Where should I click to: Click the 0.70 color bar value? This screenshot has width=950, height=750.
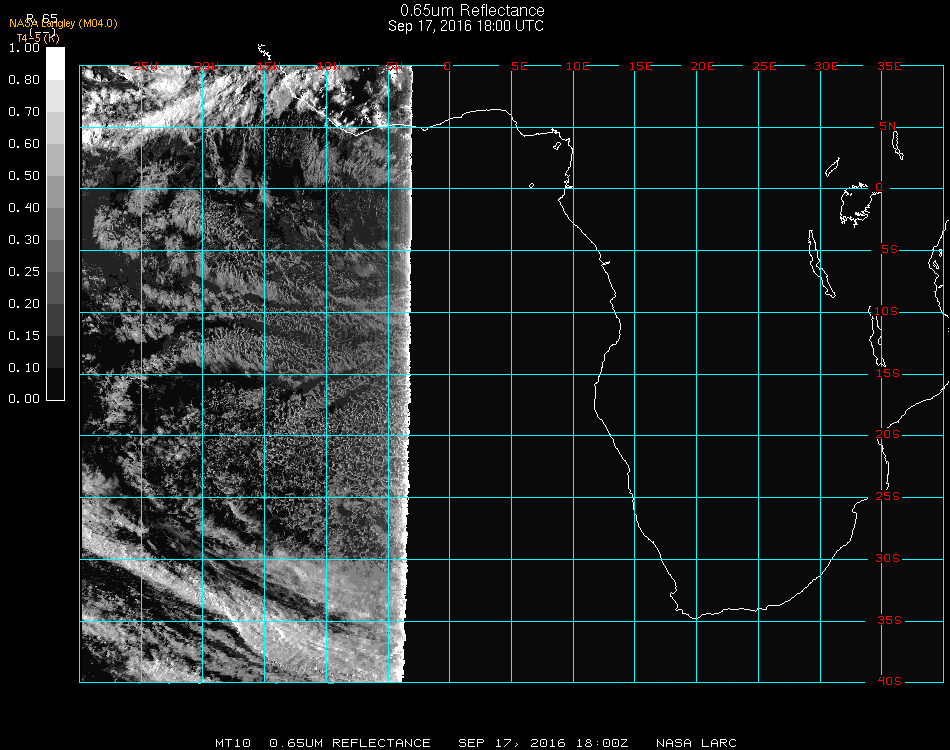24,112
